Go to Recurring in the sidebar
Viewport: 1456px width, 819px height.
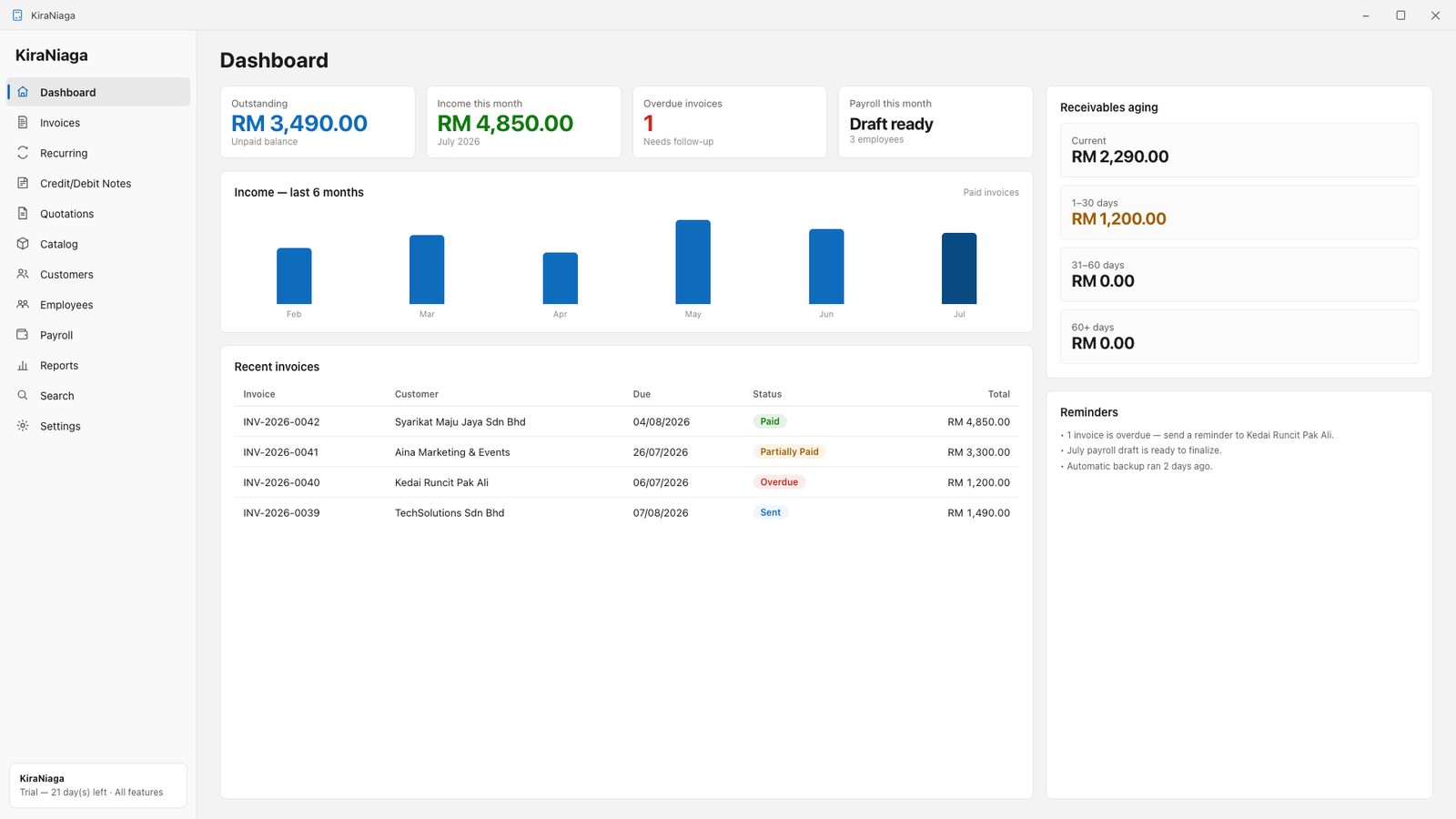click(x=98, y=153)
